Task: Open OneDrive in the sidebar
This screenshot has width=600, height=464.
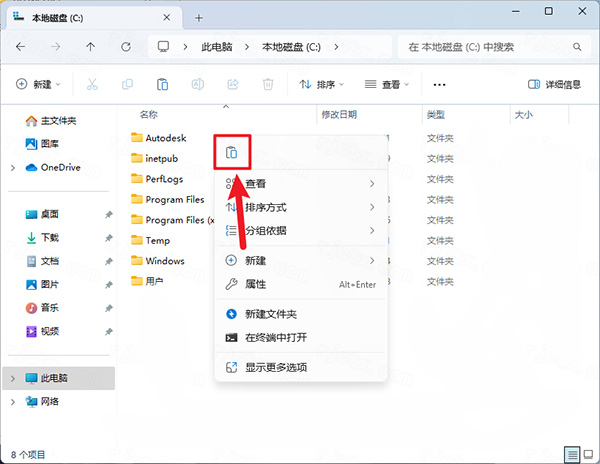Action: (x=53, y=168)
